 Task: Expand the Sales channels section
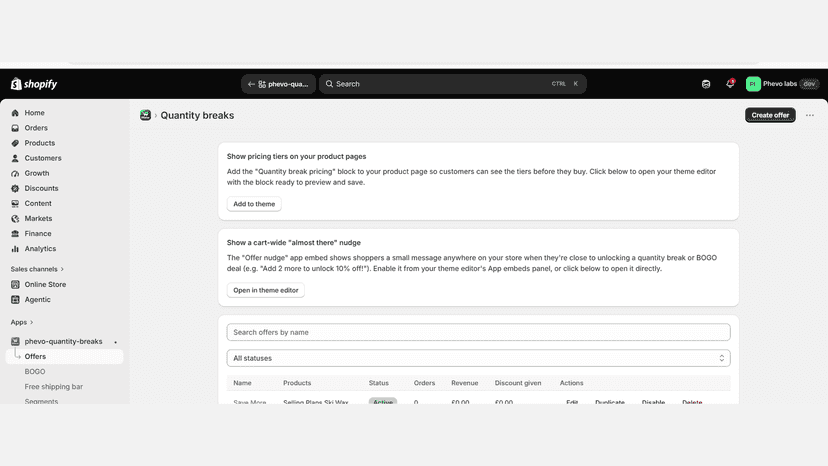click(37, 269)
